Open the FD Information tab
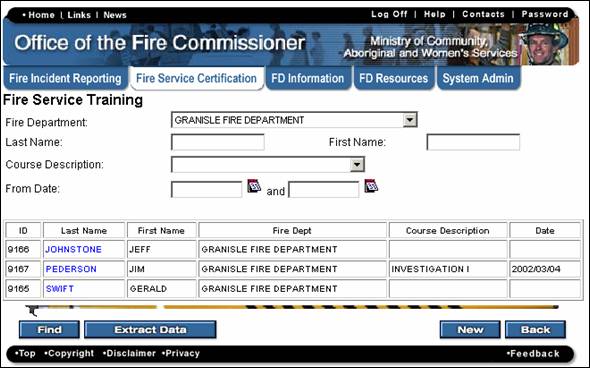Screen dimensions: 590x368 tap(308, 78)
